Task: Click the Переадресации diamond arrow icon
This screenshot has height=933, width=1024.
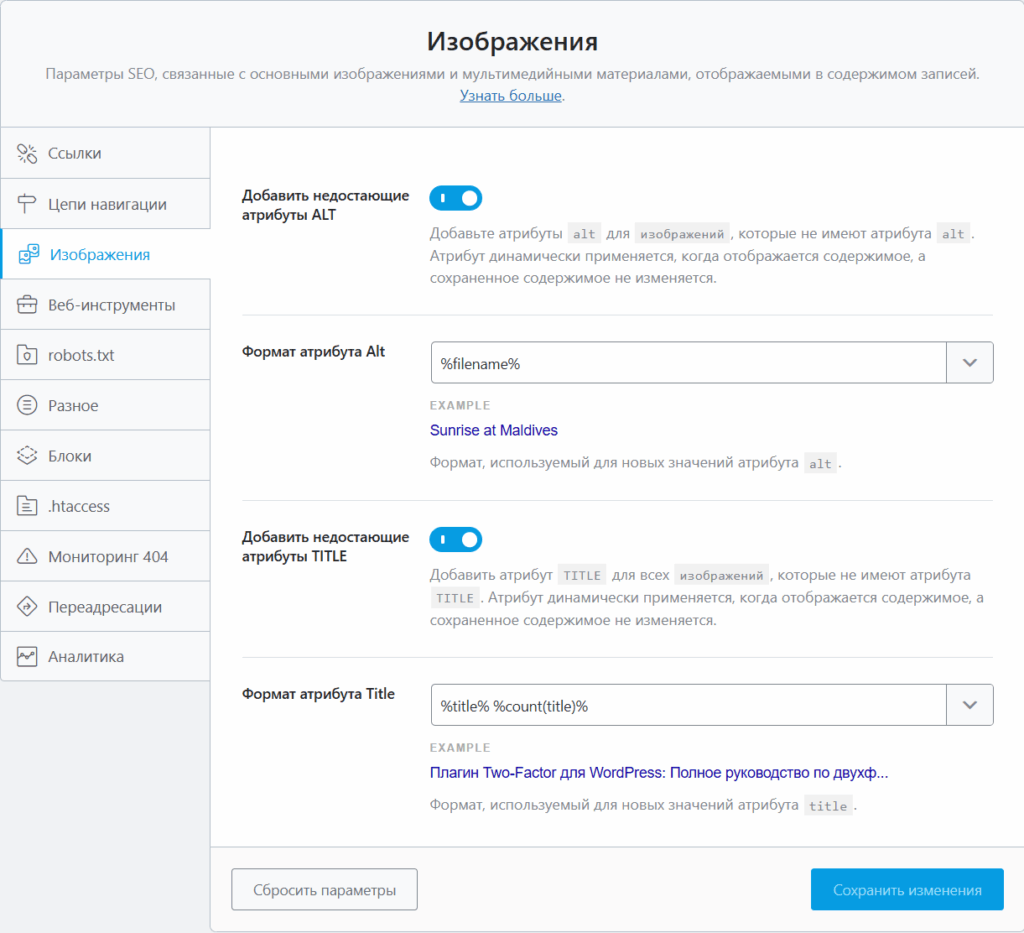Action: 27,607
